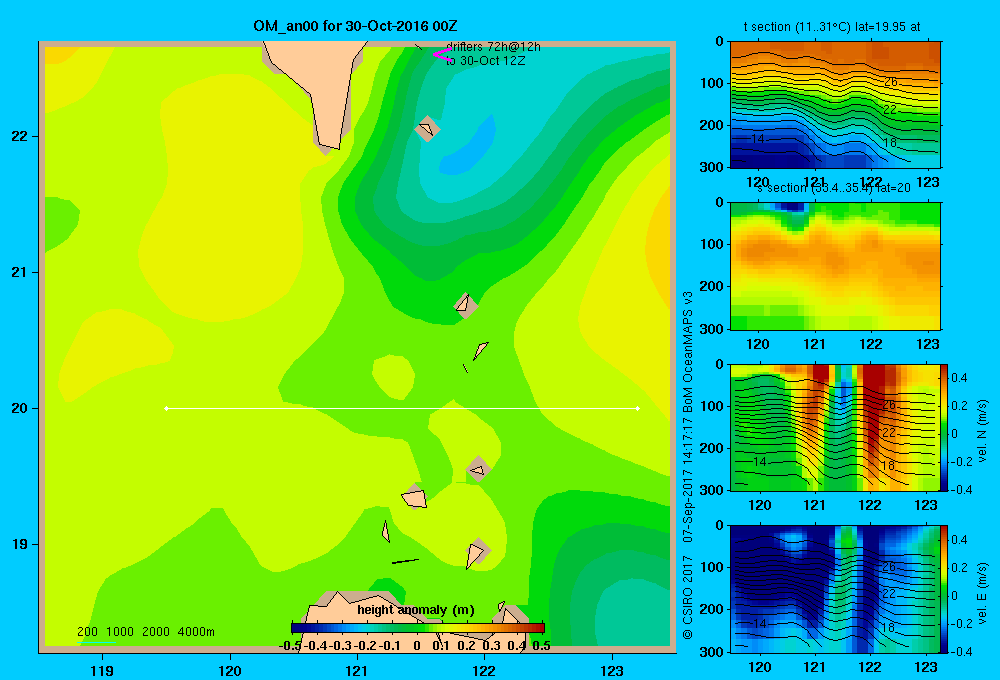The width and height of the screenshot is (1000, 680).
Task: Select the 's section' lat=20 title
Action: (x=834, y=188)
